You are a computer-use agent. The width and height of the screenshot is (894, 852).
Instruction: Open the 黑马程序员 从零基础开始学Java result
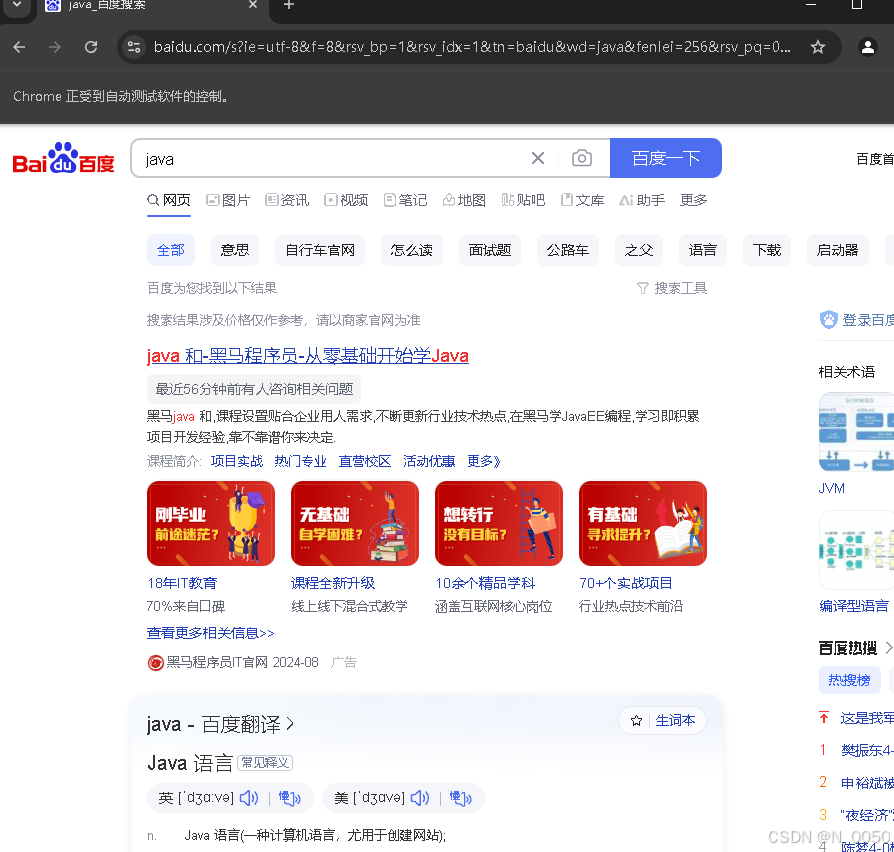point(308,355)
